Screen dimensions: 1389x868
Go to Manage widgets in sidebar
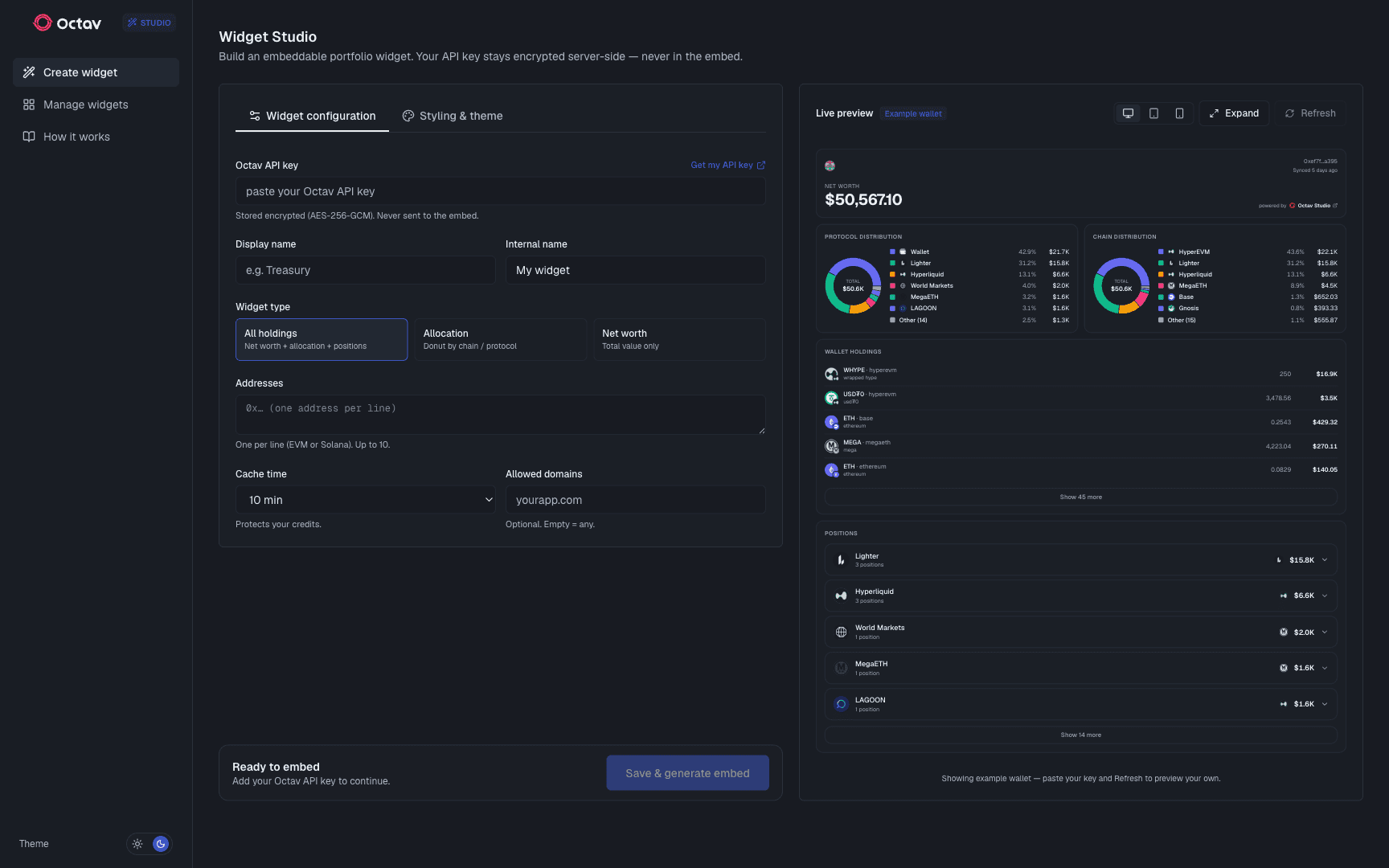96,104
